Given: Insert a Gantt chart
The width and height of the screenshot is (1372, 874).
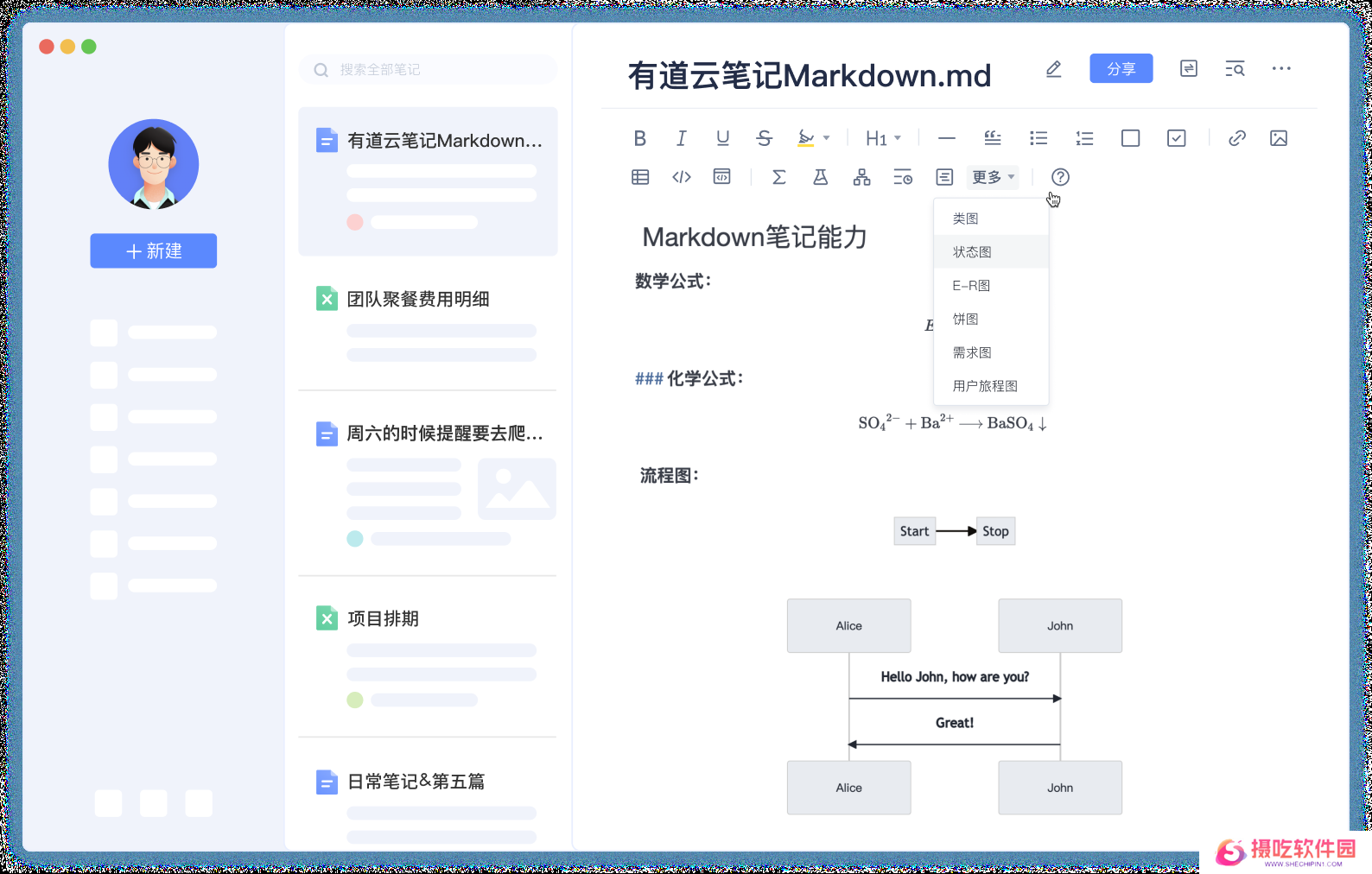Looking at the screenshot, I should pos(903,177).
